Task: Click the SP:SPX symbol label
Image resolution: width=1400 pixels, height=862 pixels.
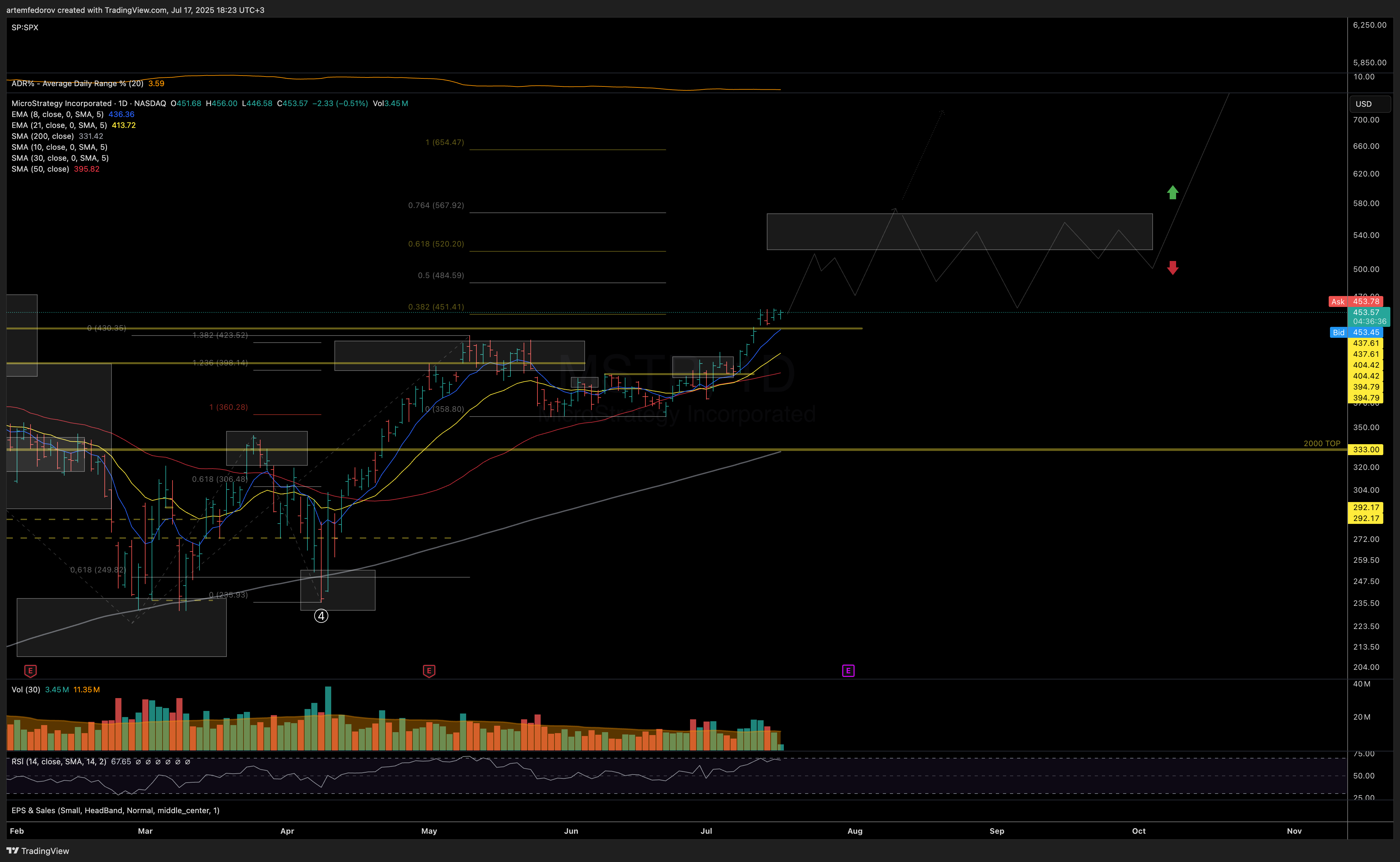Action: [25, 27]
